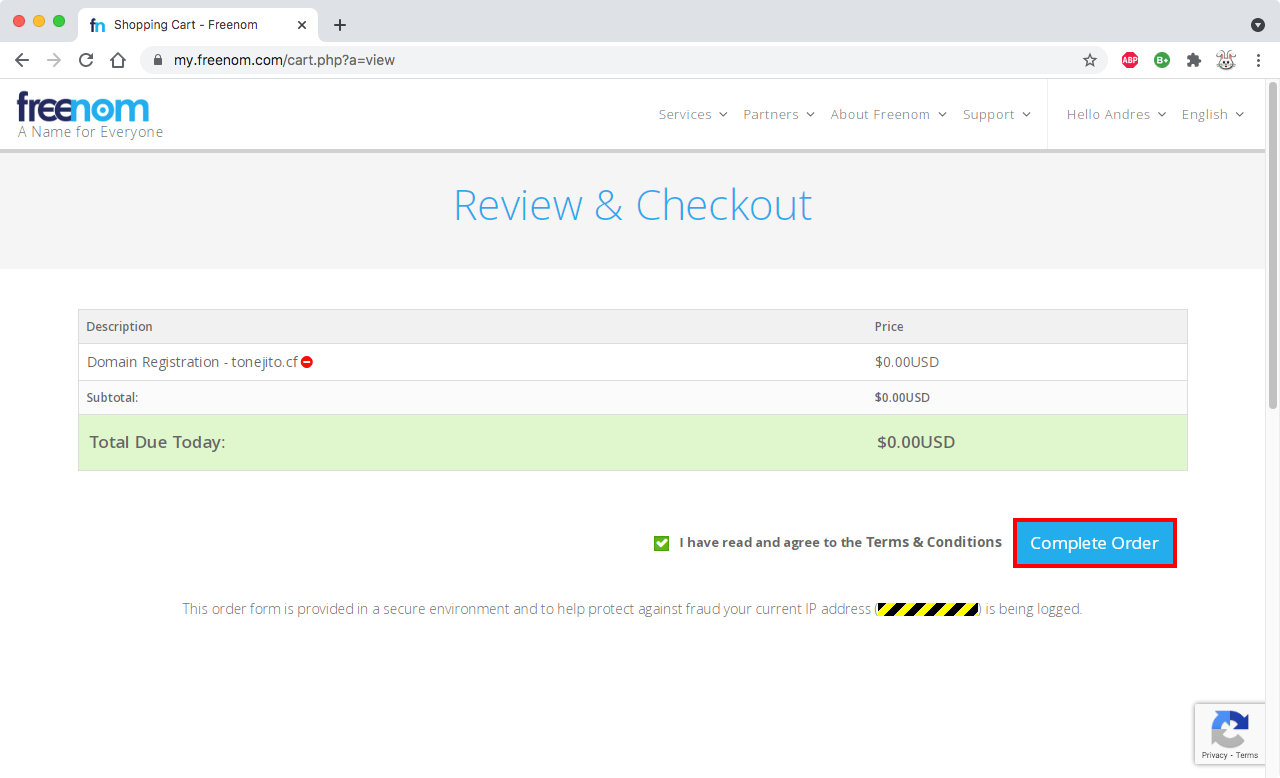
Task: Open Chrome three-dot menu
Action: pos(1258,60)
